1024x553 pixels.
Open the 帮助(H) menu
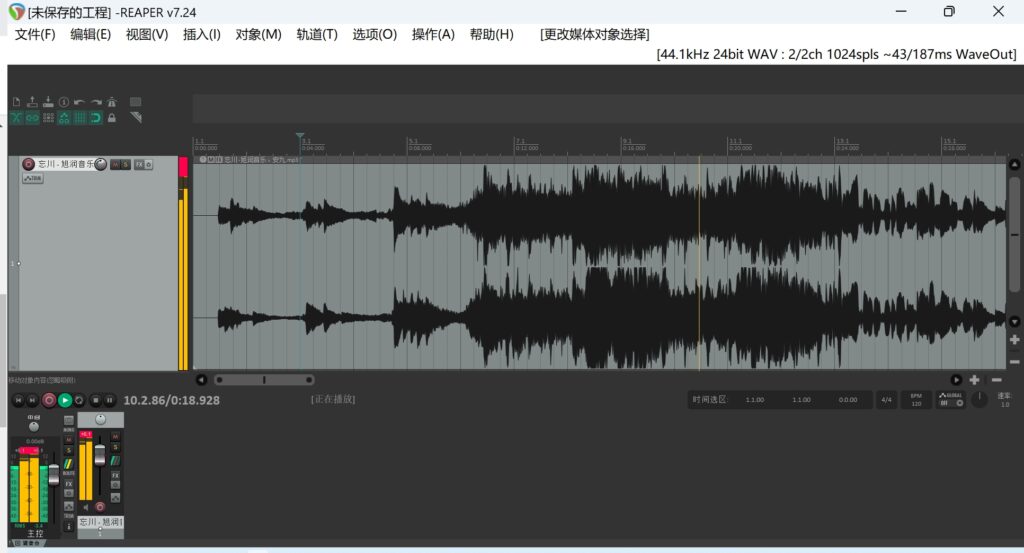[492, 35]
